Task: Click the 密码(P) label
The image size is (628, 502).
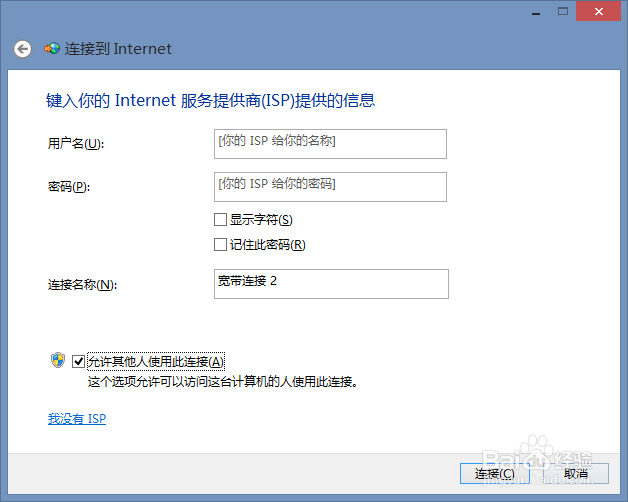Action: [x=69, y=187]
